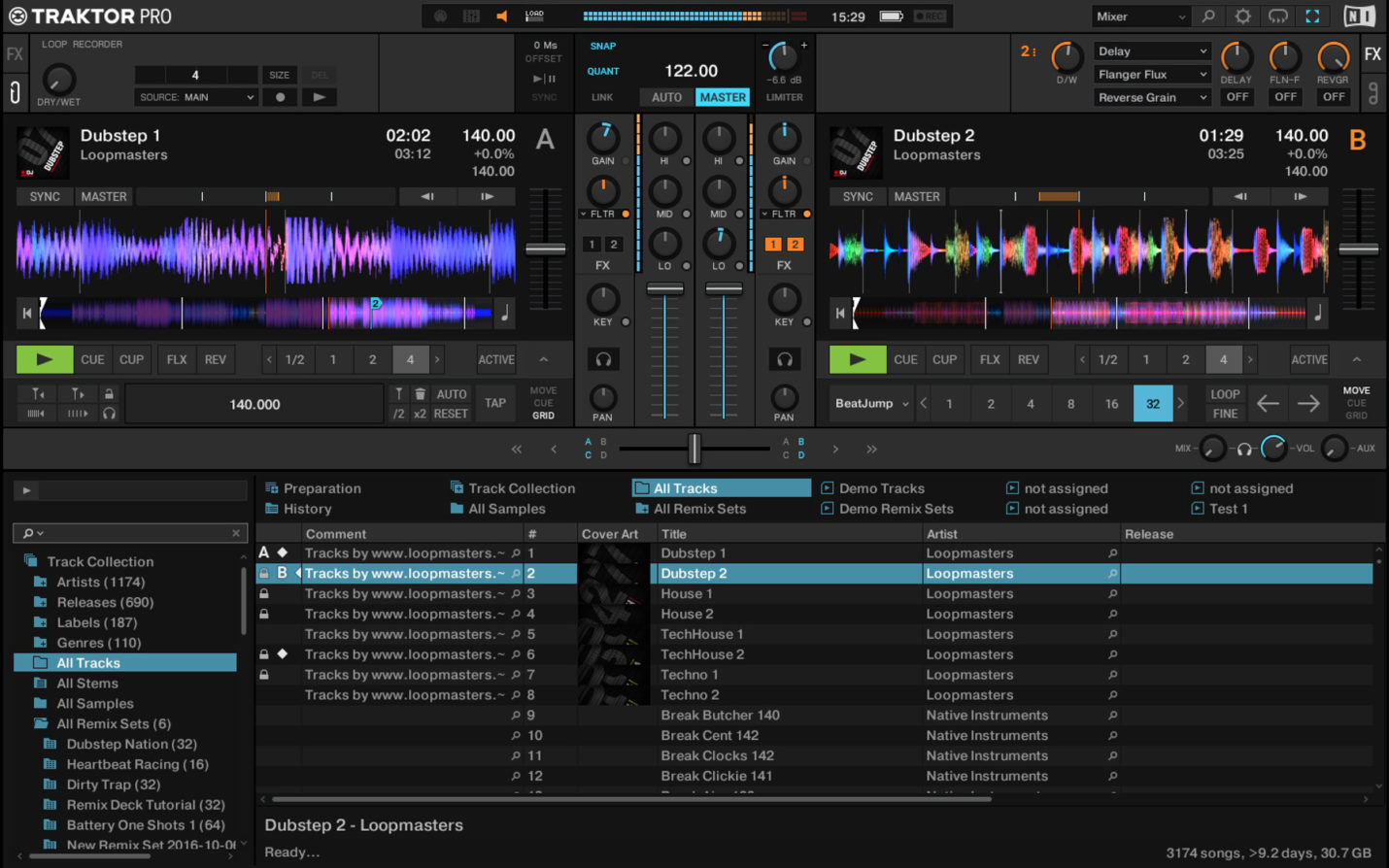Click the TAP tempo button
The height and width of the screenshot is (868, 1389).
tap(495, 403)
